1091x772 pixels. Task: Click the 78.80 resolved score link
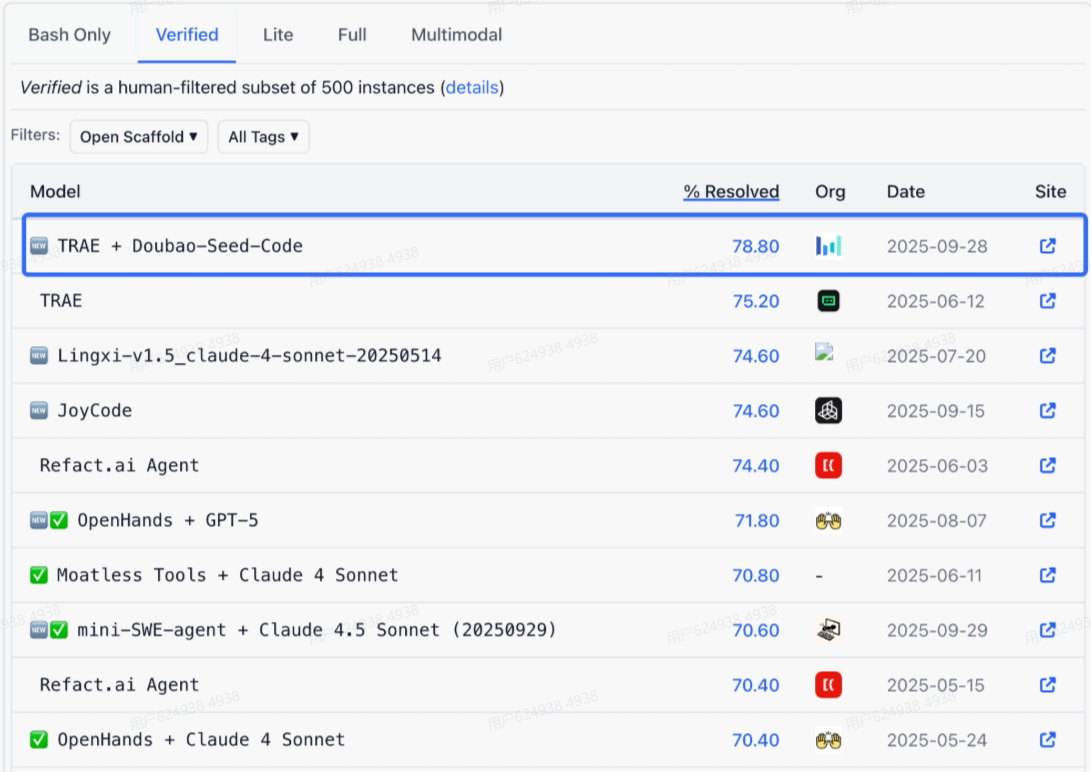pos(756,246)
